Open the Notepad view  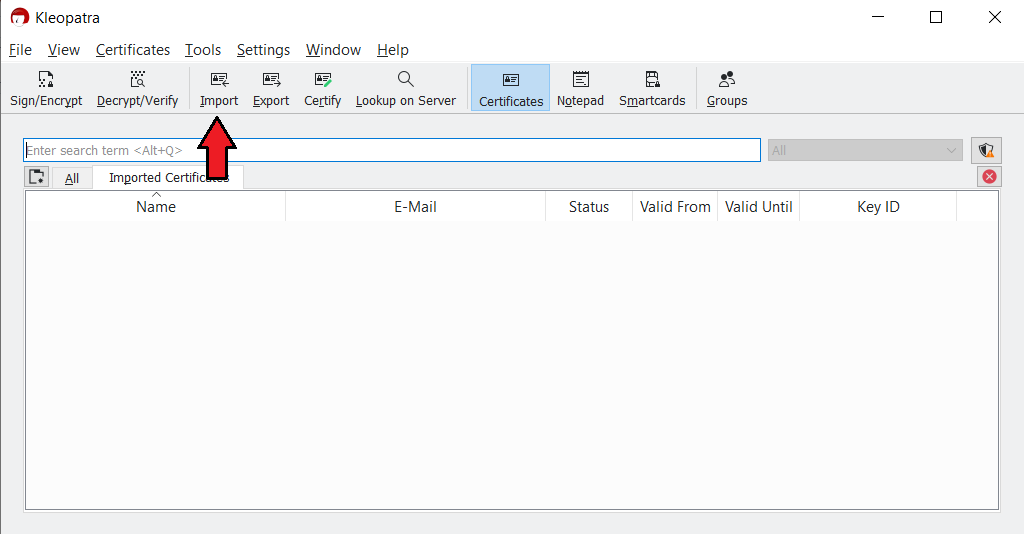(580, 88)
